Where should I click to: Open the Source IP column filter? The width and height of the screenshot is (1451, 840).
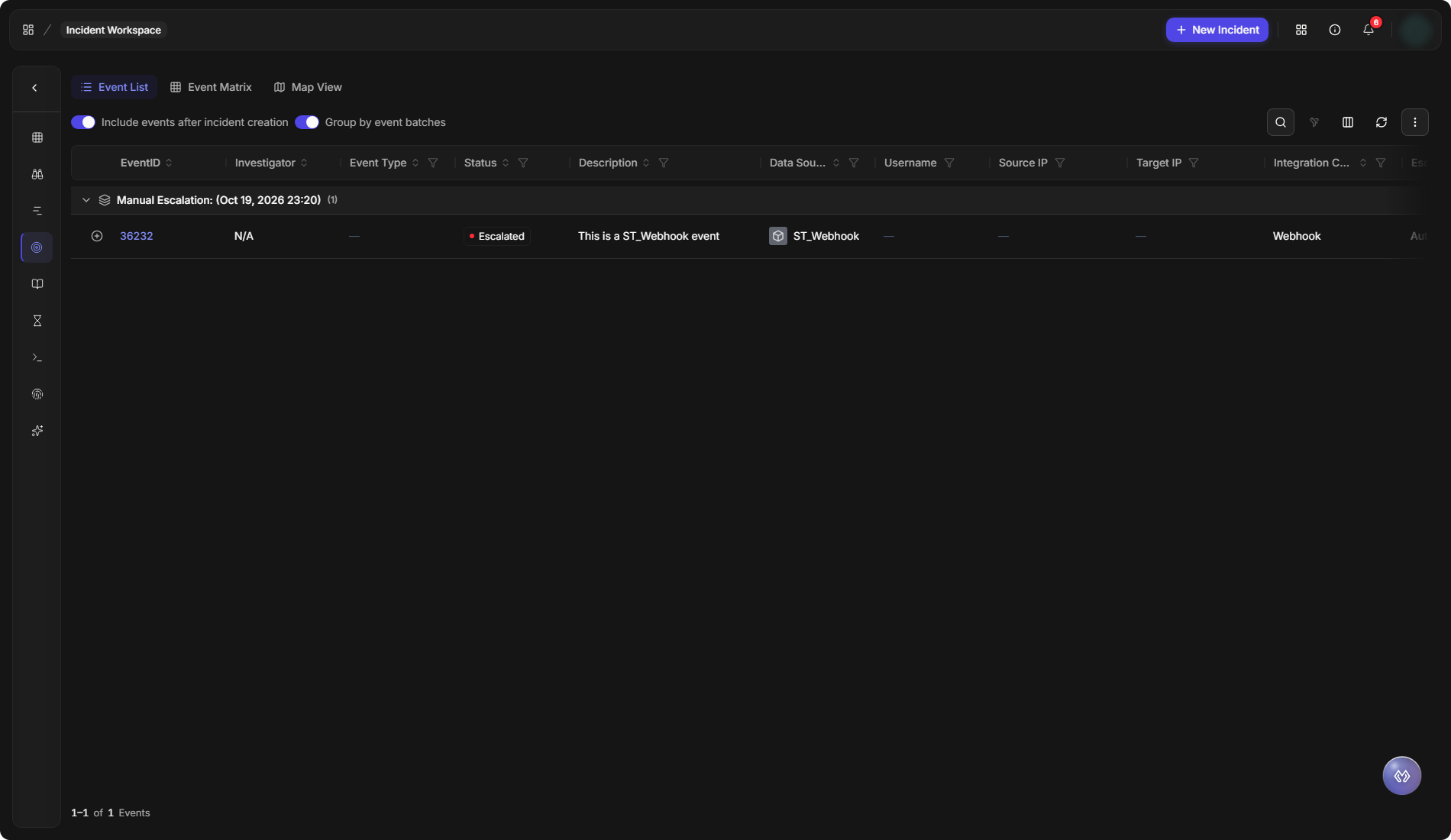pos(1060,163)
